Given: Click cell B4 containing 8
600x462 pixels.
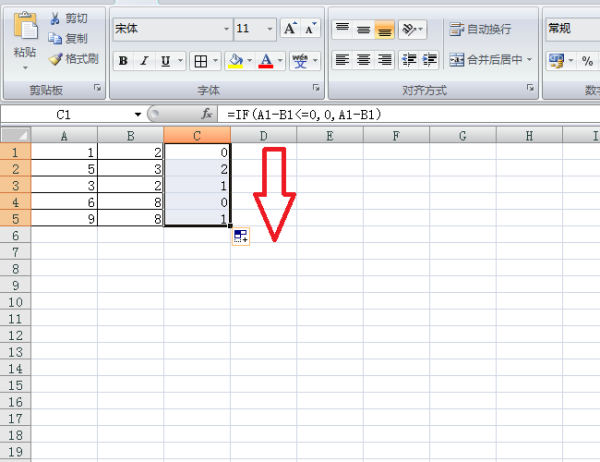Looking at the screenshot, I should tap(130, 202).
